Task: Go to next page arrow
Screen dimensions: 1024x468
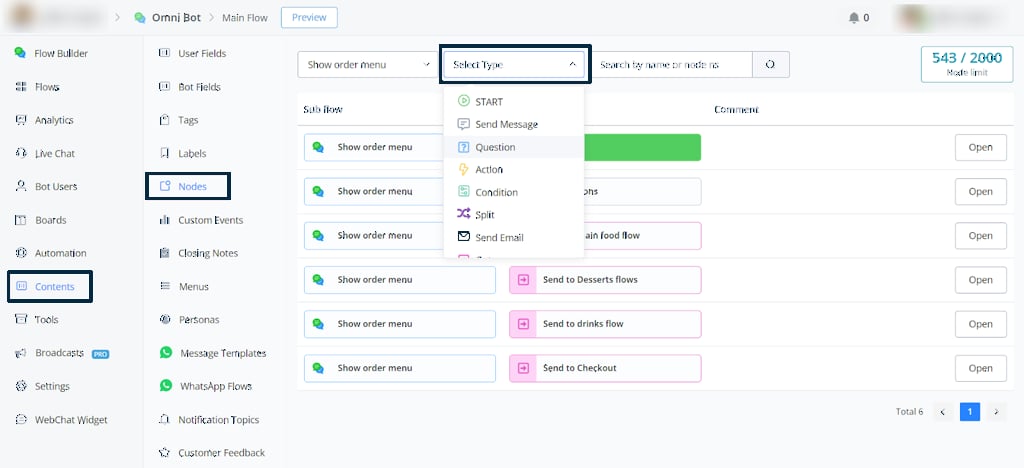Action: coord(996,412)
